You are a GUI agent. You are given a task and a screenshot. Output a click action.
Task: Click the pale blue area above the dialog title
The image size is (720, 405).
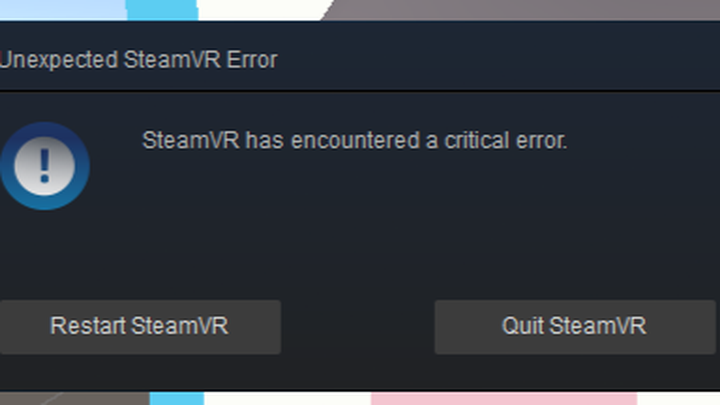click(x=63, y=9)
